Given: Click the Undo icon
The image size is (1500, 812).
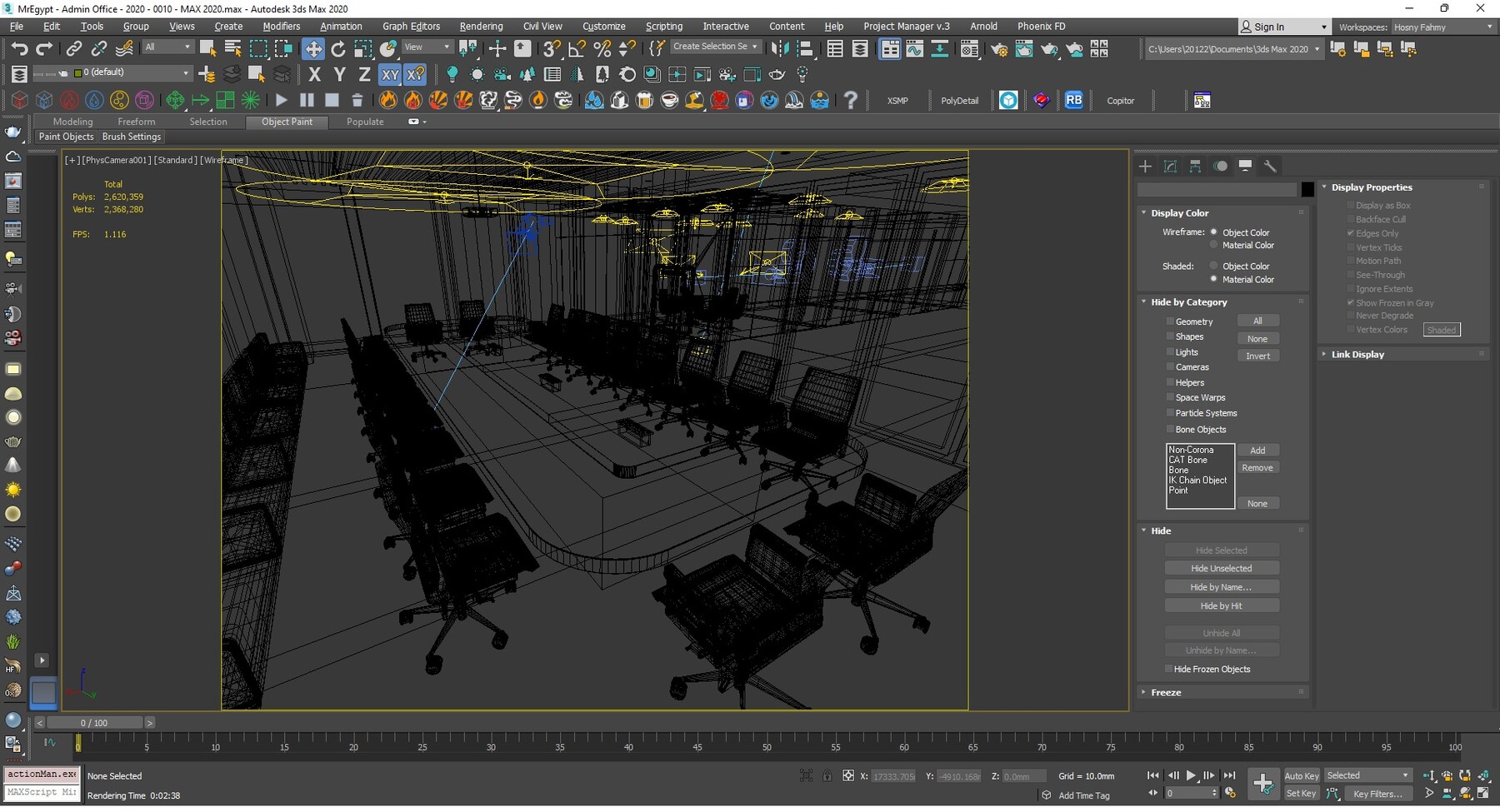Looking at the screenshot, I should [x=21, y=48].
